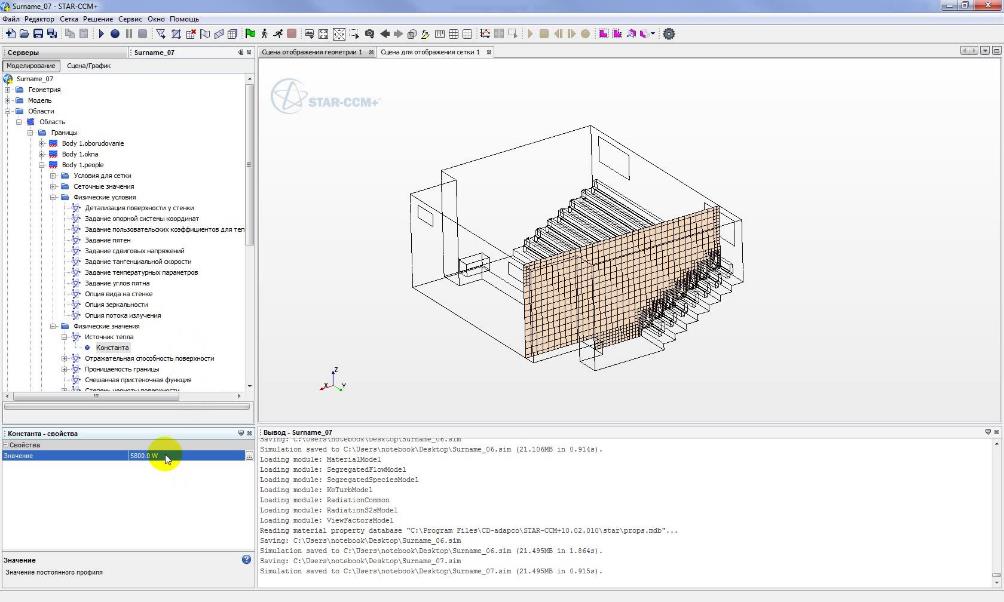This screenshot has height=602, width=1004.
Task: Click the open folder icon in toolbar
Action: pos(24,33)
